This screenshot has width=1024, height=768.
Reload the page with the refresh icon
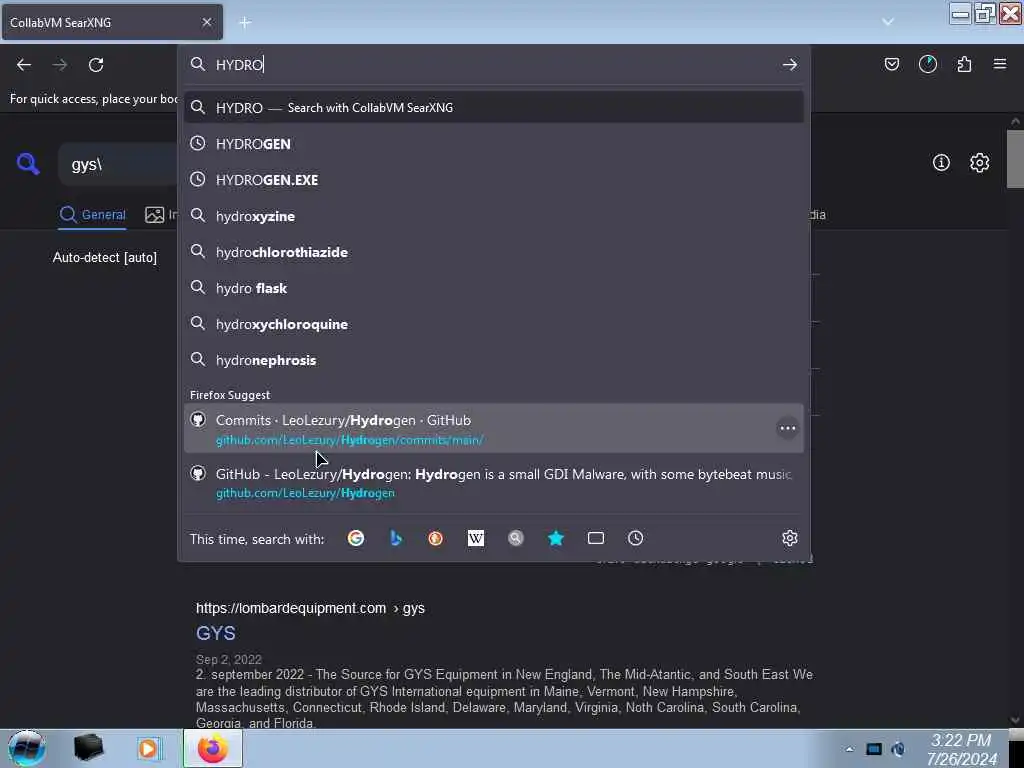coord(96,65)
